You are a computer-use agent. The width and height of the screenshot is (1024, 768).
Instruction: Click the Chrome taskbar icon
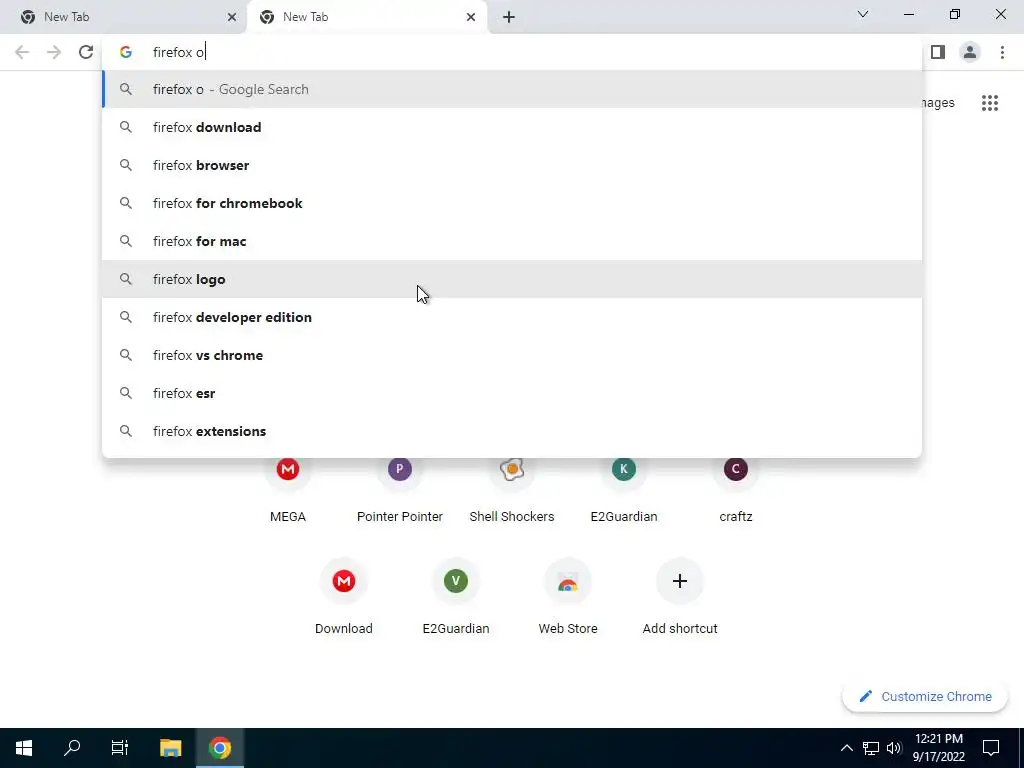tap(220, 748)
